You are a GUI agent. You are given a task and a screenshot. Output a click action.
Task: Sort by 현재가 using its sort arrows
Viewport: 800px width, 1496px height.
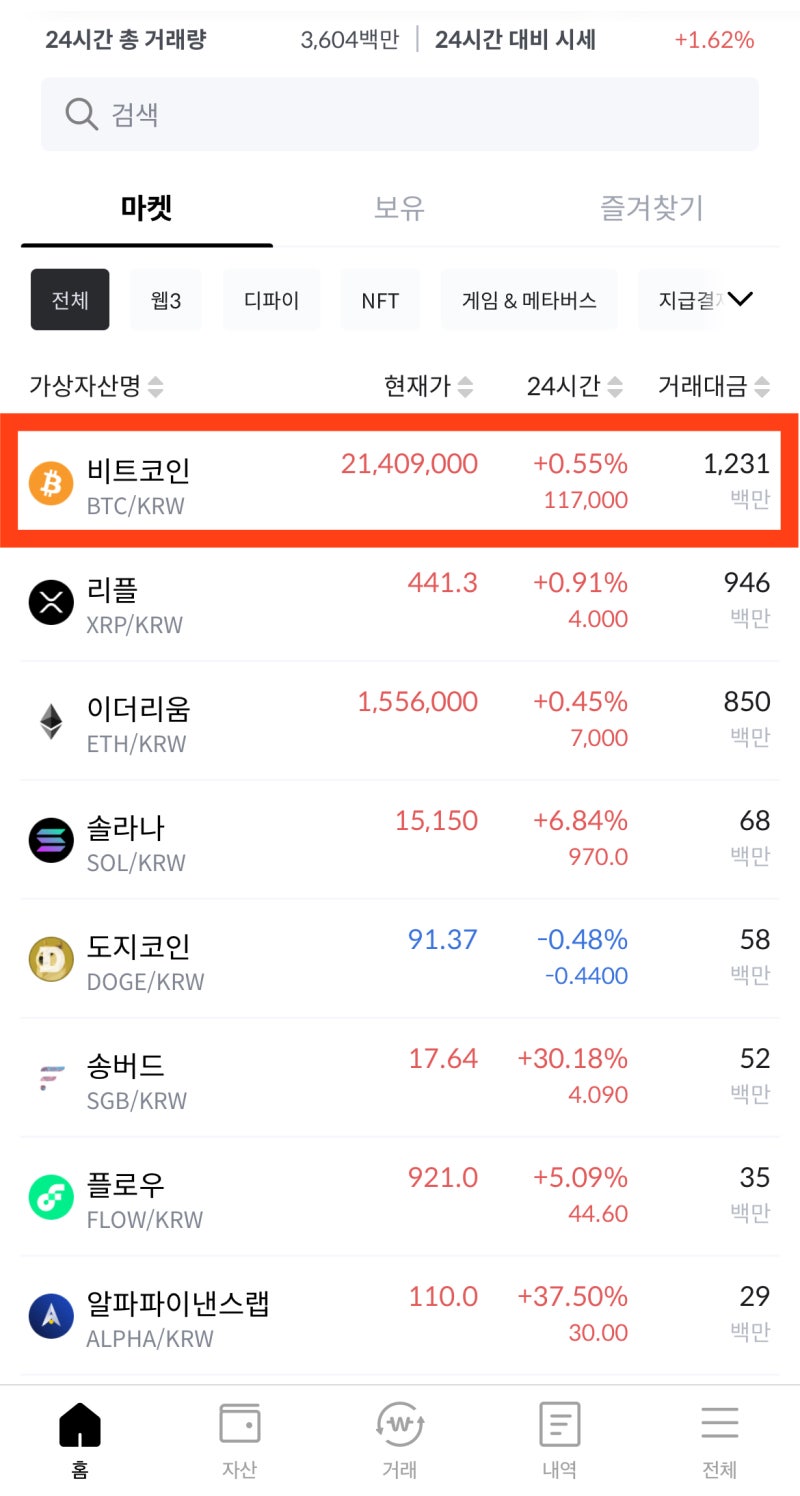pyautogui.click(x=465, y=386)
